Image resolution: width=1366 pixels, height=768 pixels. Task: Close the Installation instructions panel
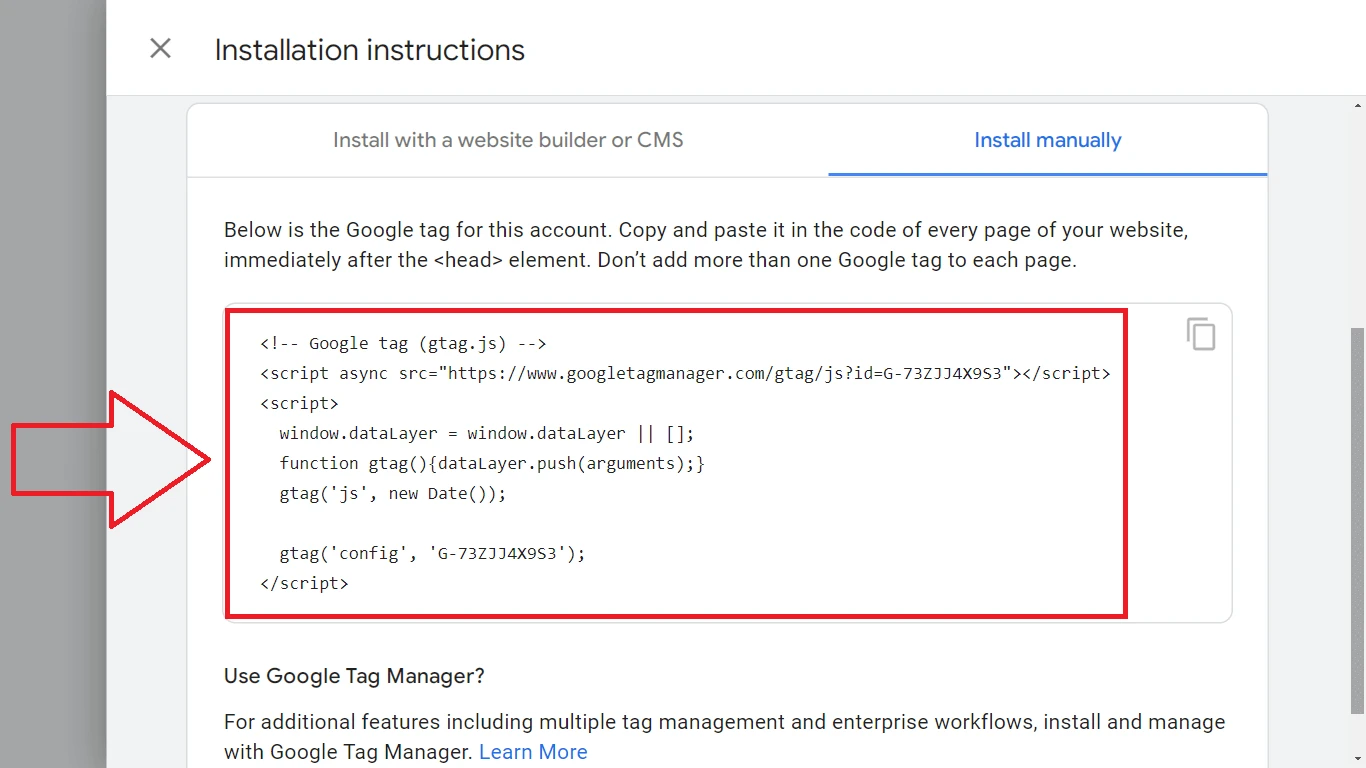click(160, 49)
